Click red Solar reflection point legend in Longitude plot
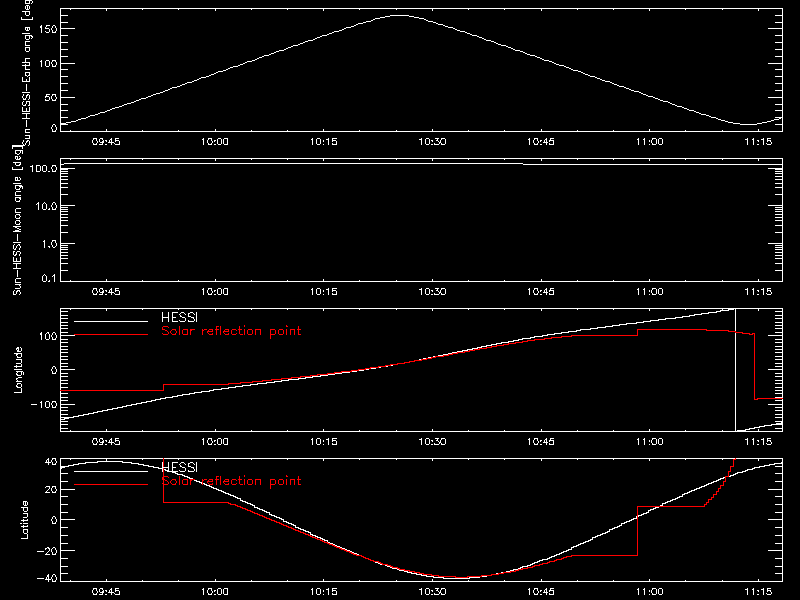Viewport: 800px width, 600px height. 231,331
